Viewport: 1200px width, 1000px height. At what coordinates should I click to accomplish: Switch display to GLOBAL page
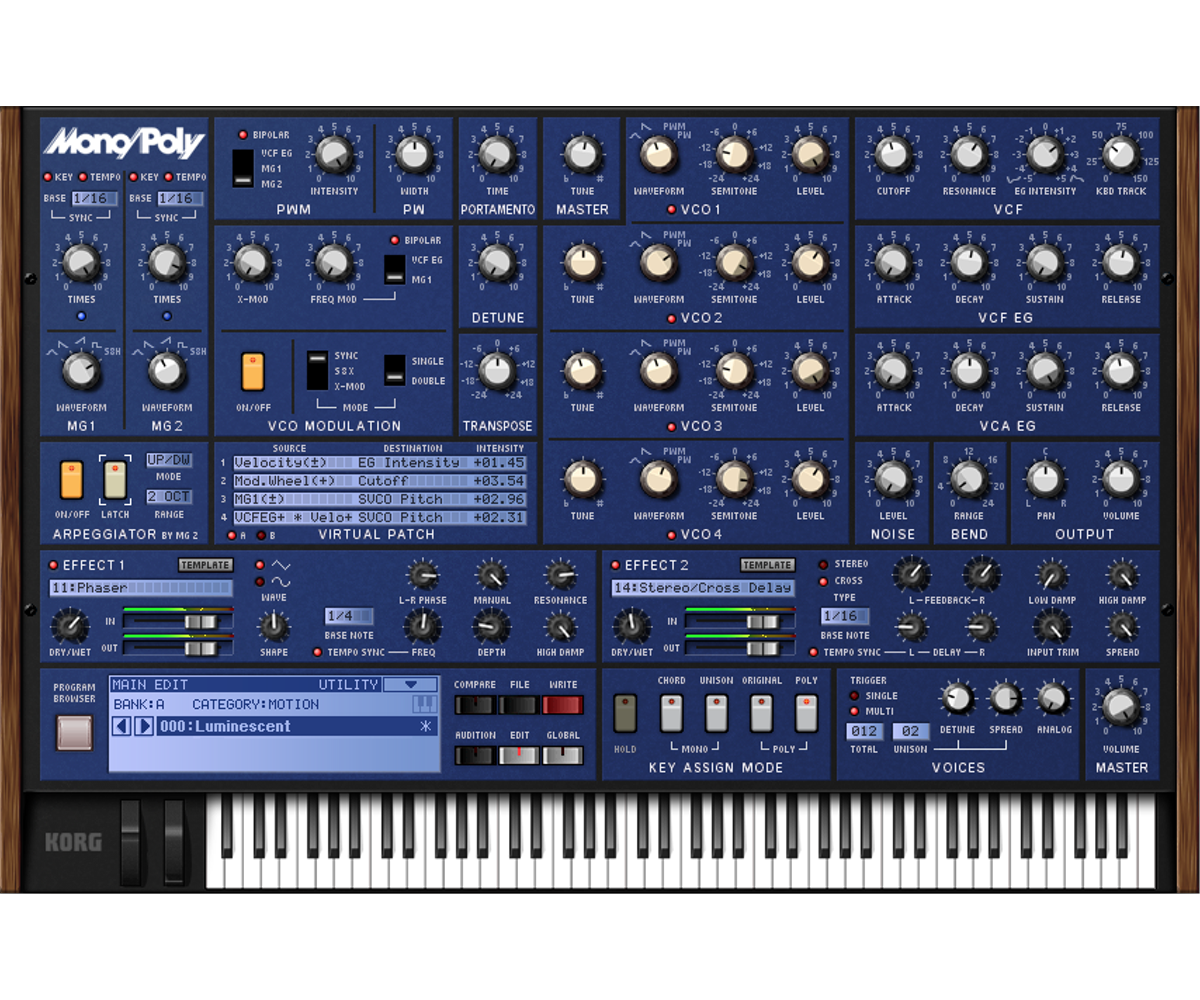[x=563, y=755]
